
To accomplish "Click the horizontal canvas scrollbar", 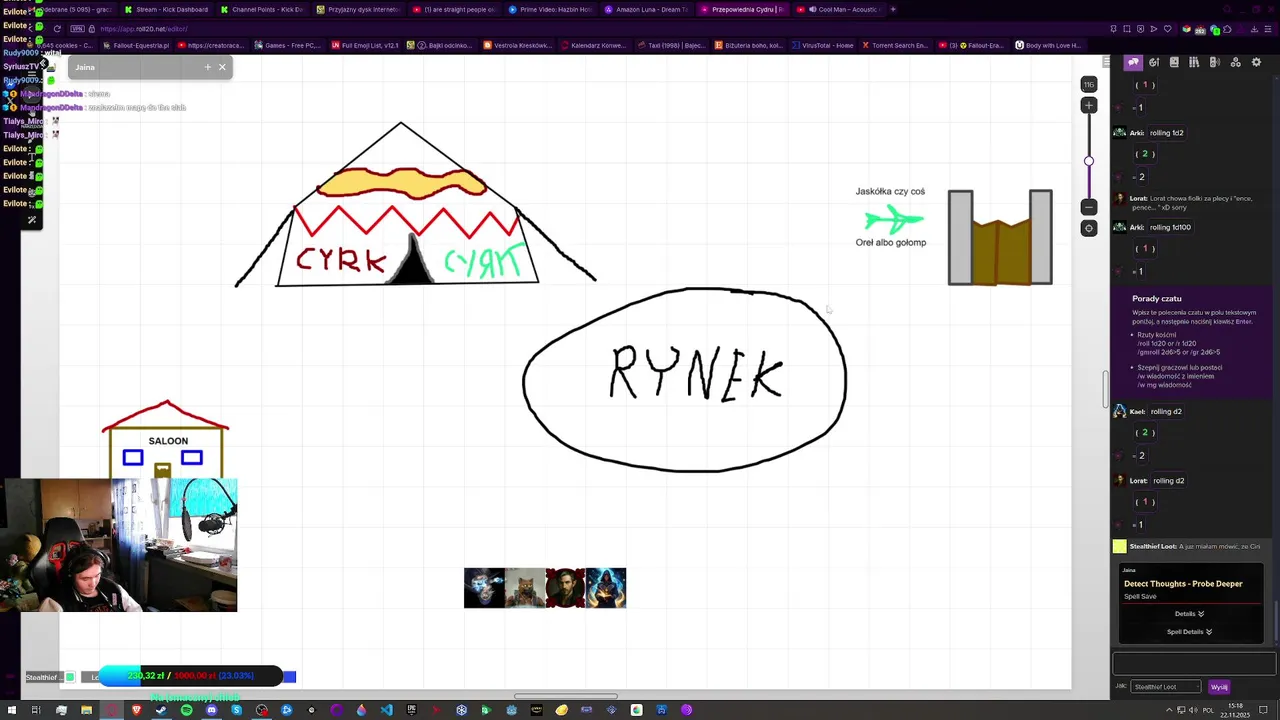I will click(565, 696).
